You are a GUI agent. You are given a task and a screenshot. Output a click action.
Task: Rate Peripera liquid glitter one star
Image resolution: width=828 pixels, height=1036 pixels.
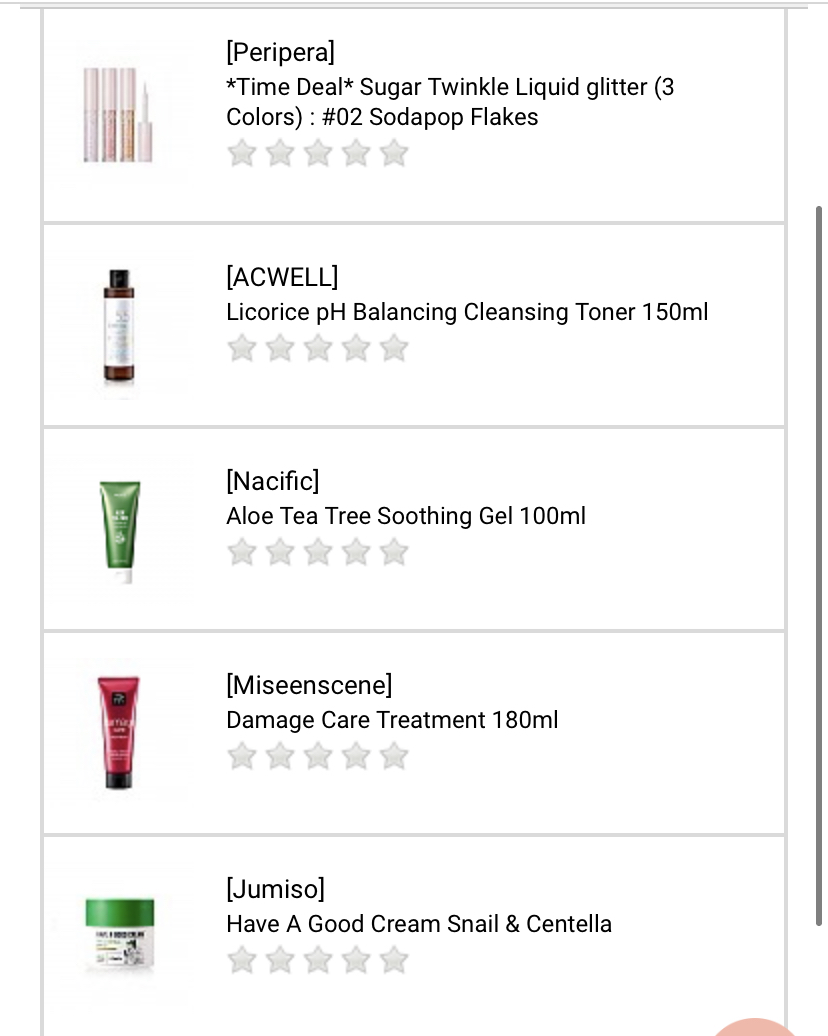(241, 153)
